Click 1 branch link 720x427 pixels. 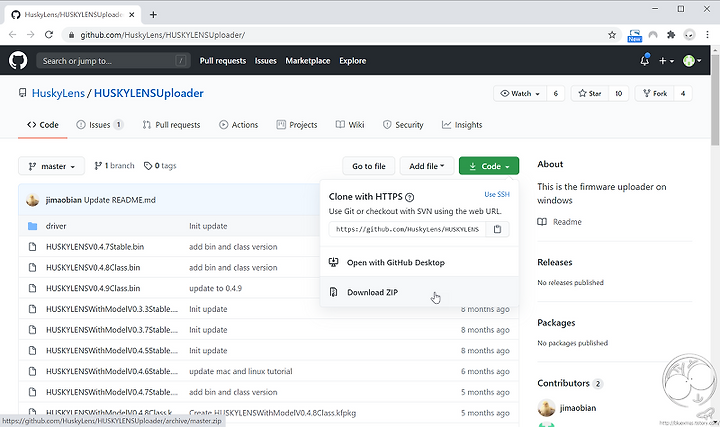114,166
